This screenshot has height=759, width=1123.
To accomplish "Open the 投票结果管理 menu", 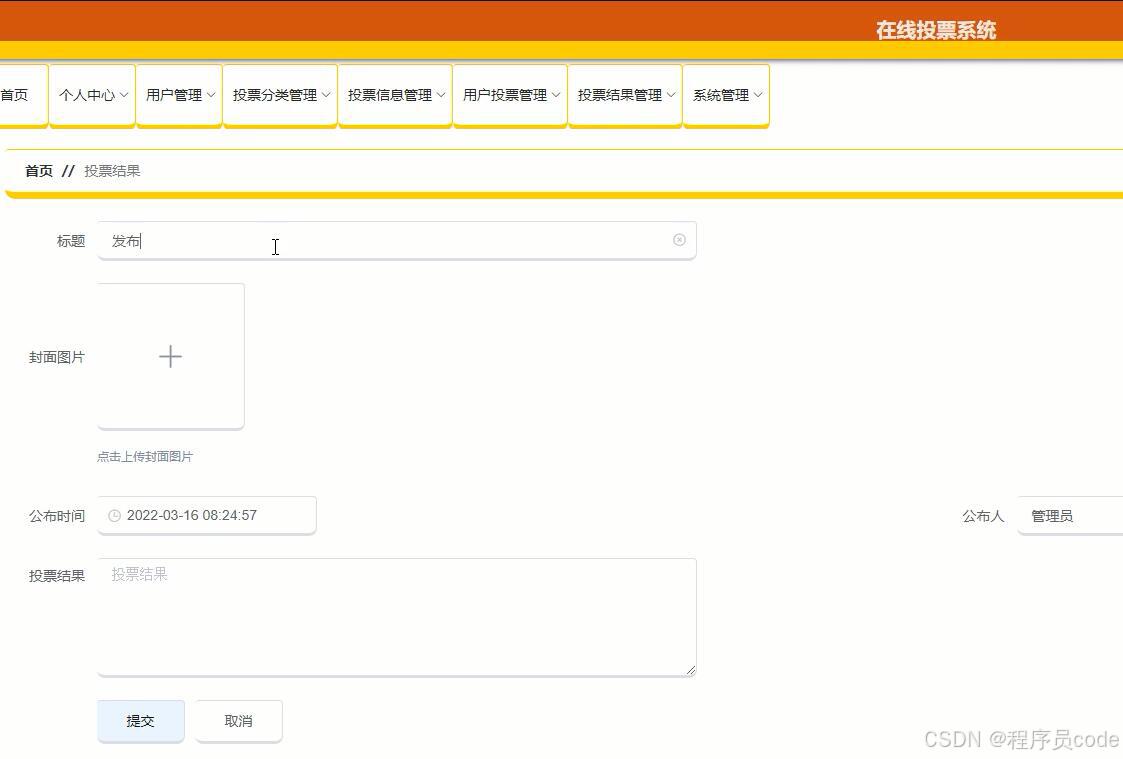I will pos(625,95).
